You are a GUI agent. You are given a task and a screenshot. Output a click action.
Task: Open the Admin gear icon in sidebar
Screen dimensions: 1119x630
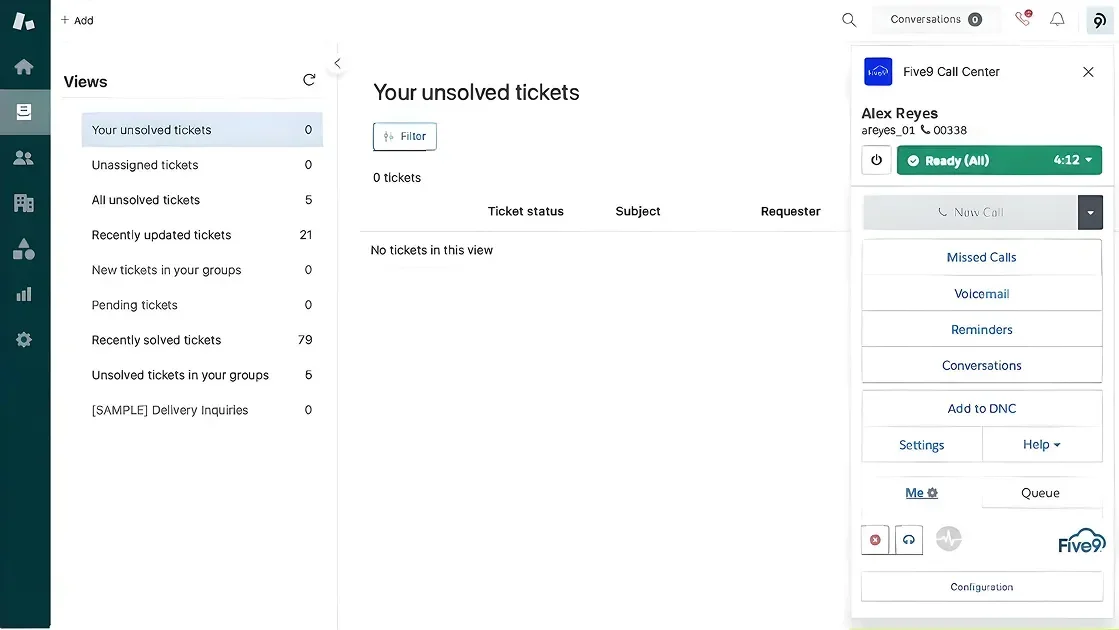point(24,340)
